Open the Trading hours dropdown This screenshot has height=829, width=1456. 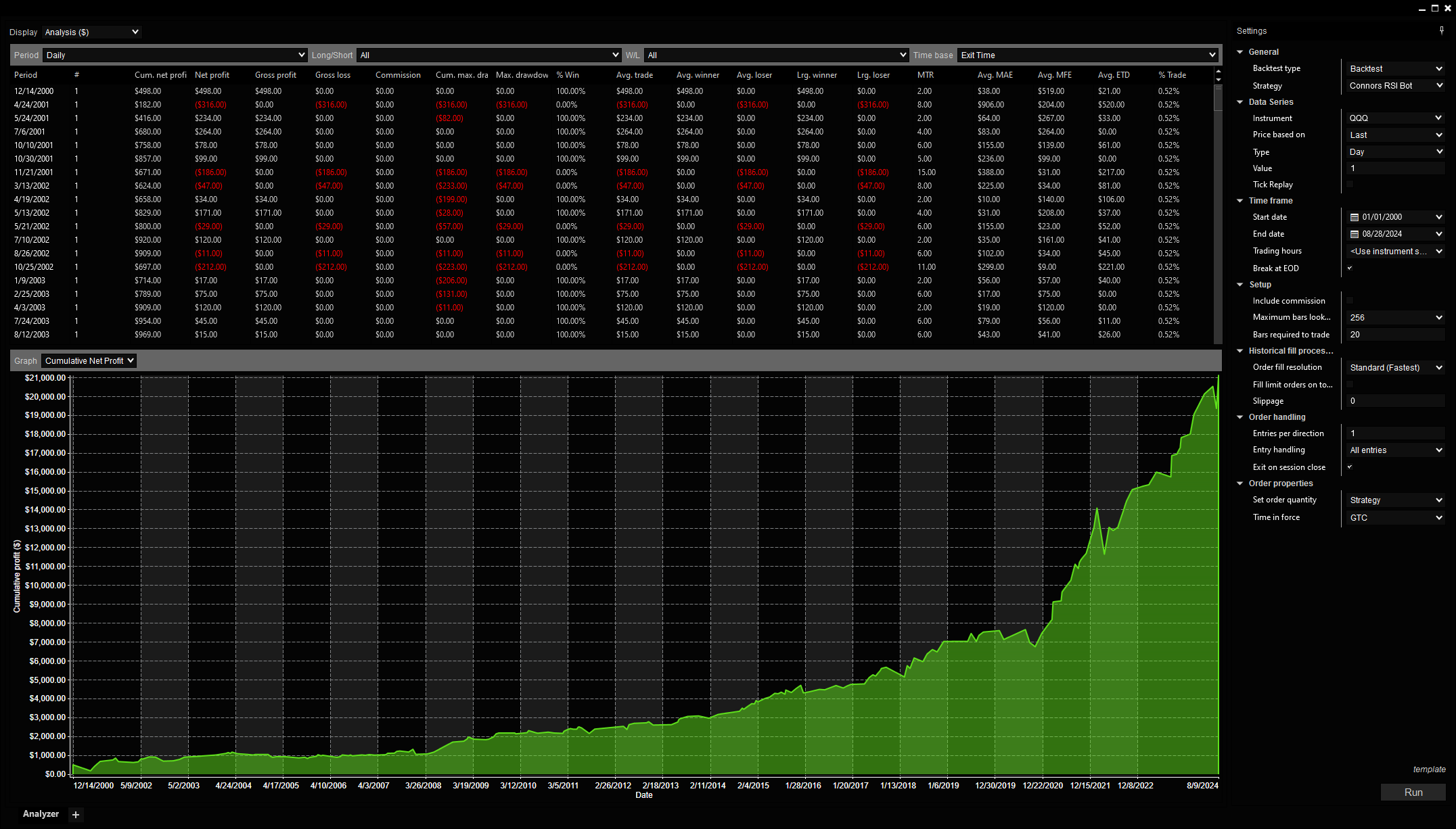coord(1396,251)
